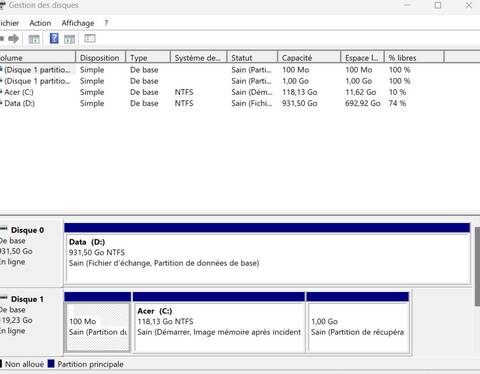Open the Fichier menu
This screenshot has width=480, height=374.
(x=9, y=23)
